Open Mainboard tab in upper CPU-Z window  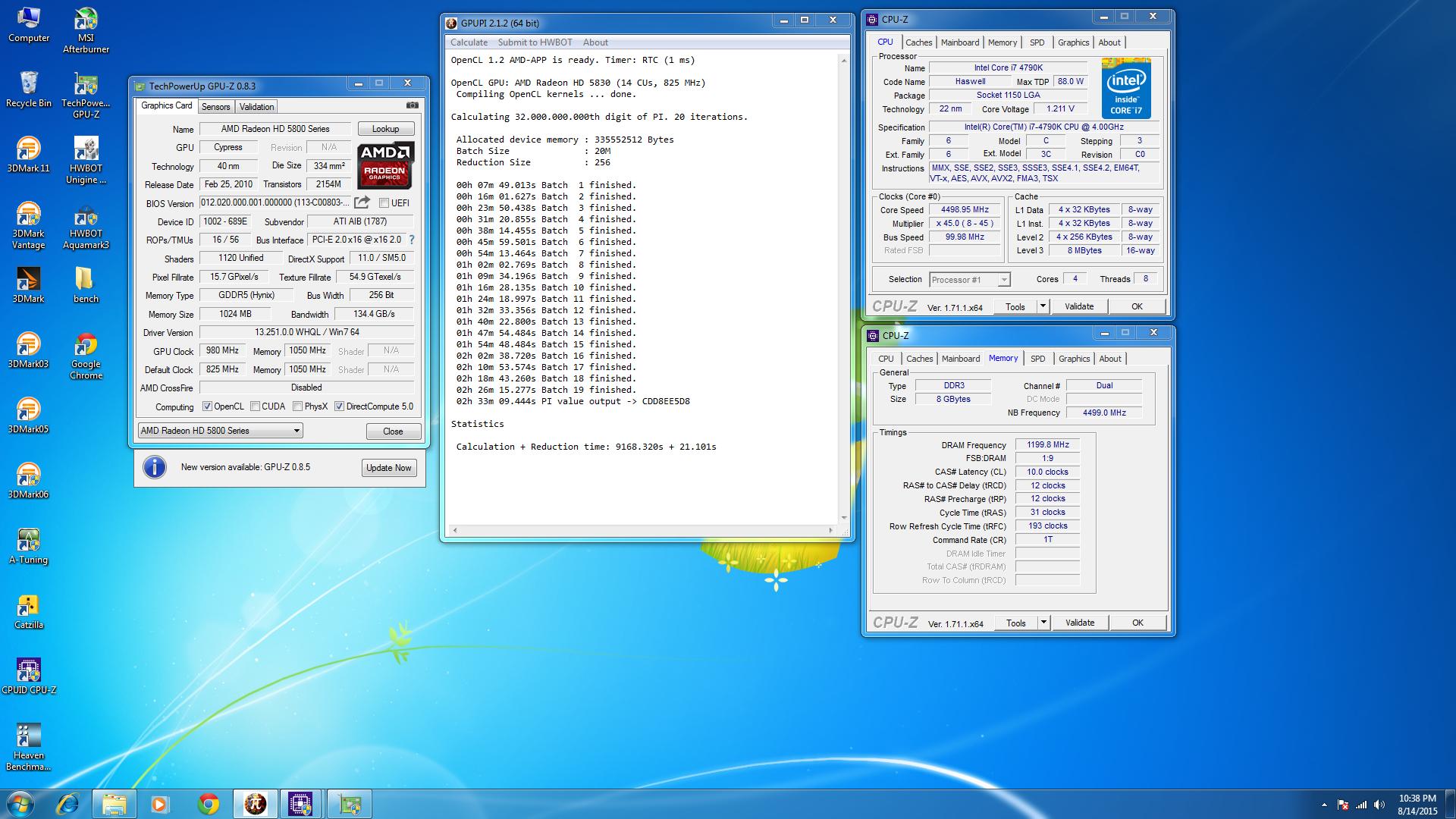(960, 42)
